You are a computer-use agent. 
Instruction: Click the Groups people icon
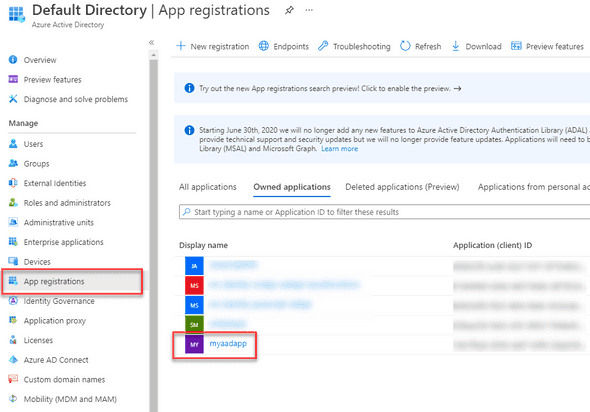click(x=13, y=163)
